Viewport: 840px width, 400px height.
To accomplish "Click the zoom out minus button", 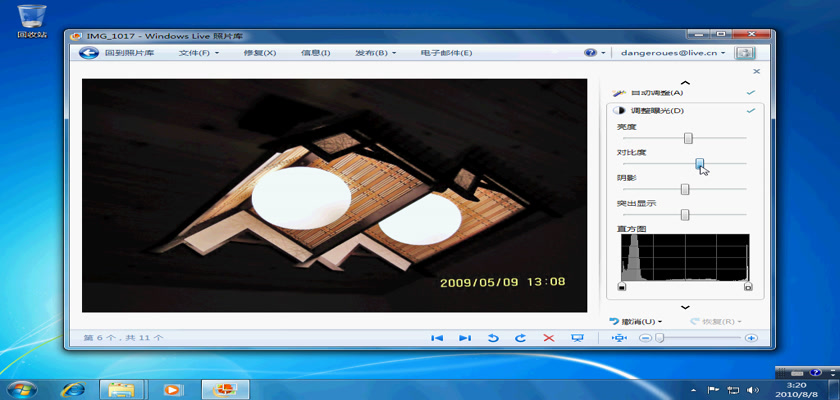I will tap(645, 338).
